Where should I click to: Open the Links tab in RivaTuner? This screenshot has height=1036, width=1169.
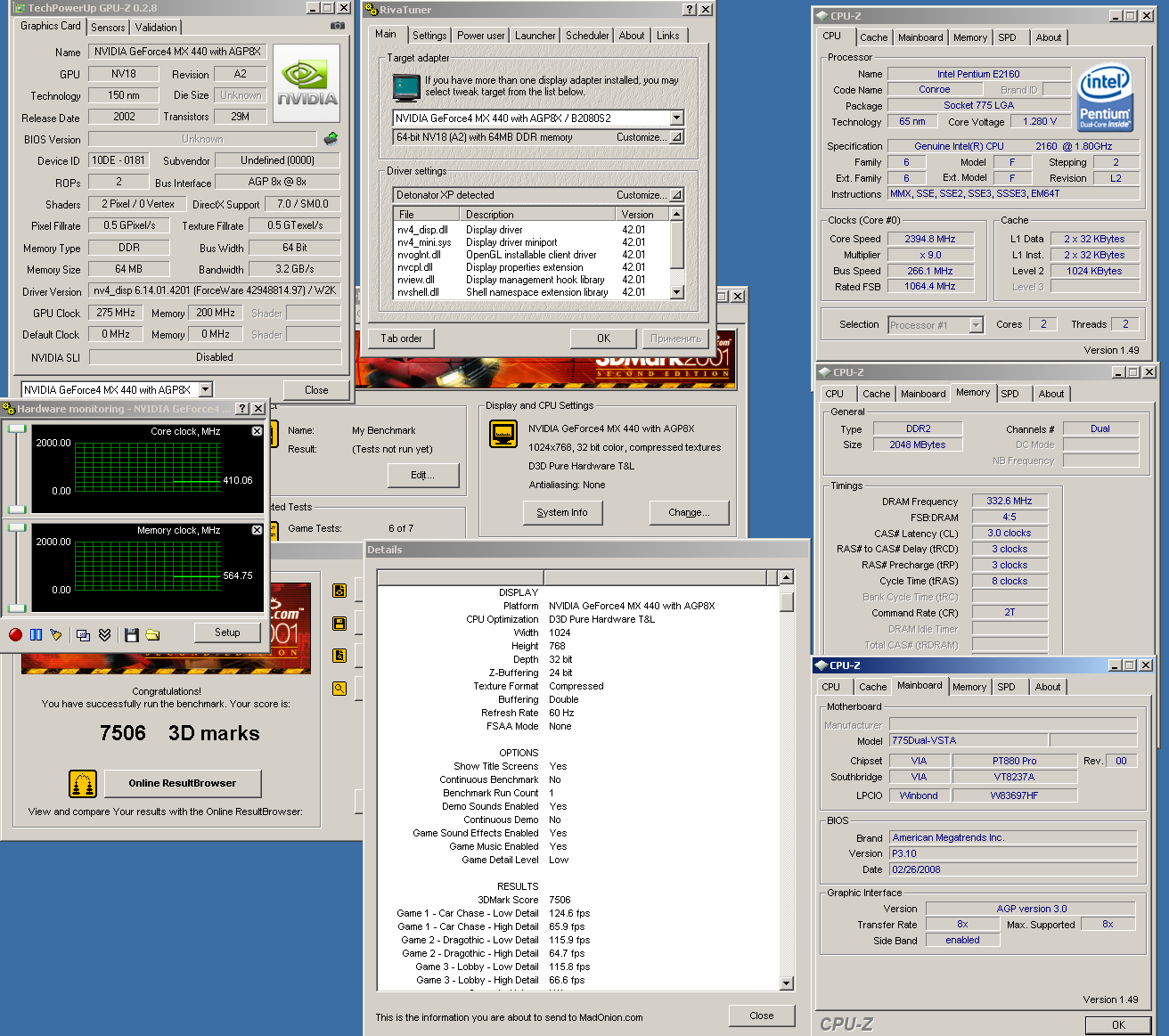[x=668, y=36]
